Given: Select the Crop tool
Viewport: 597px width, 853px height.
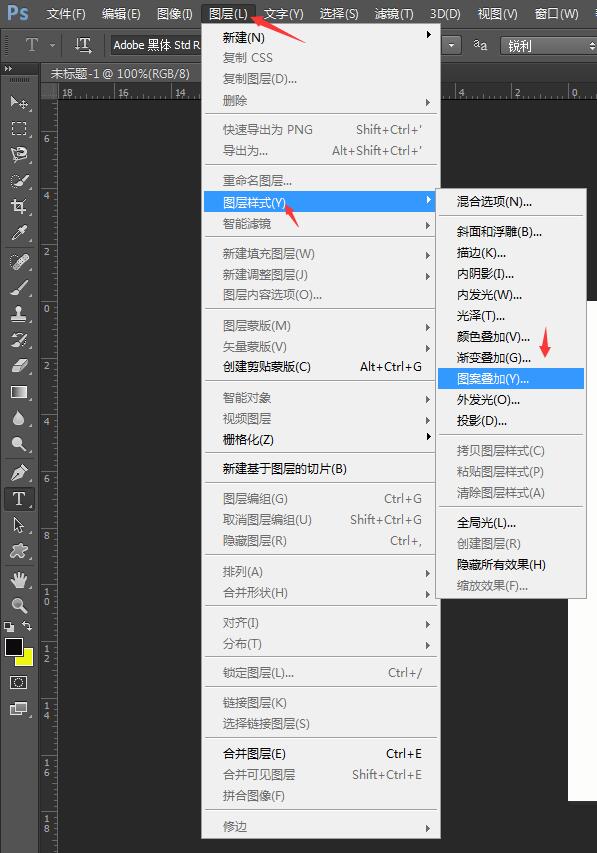Looking at the screenshot, I should pos(20,207).
